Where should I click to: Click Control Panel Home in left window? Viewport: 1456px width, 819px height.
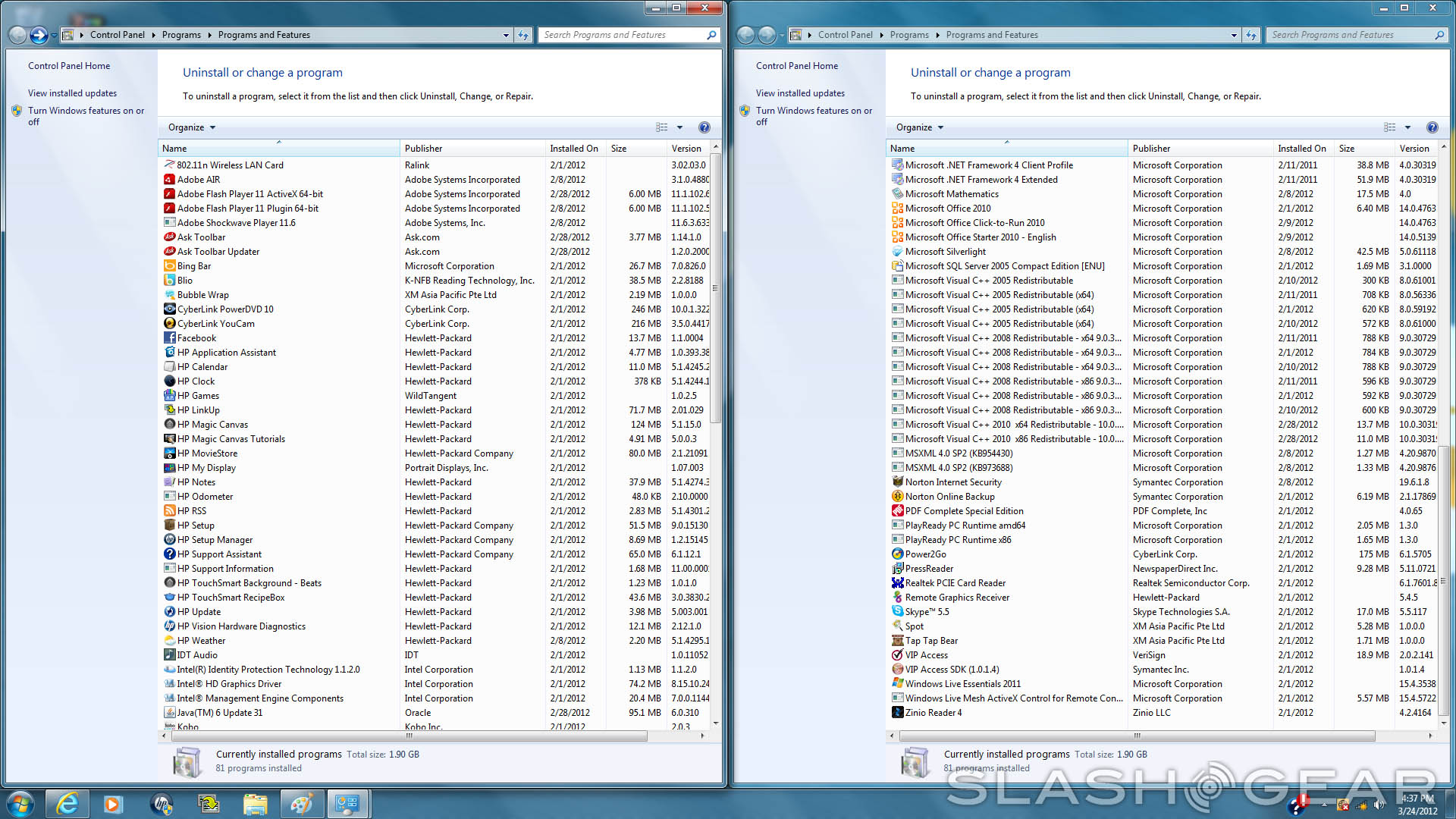(69, 66)
